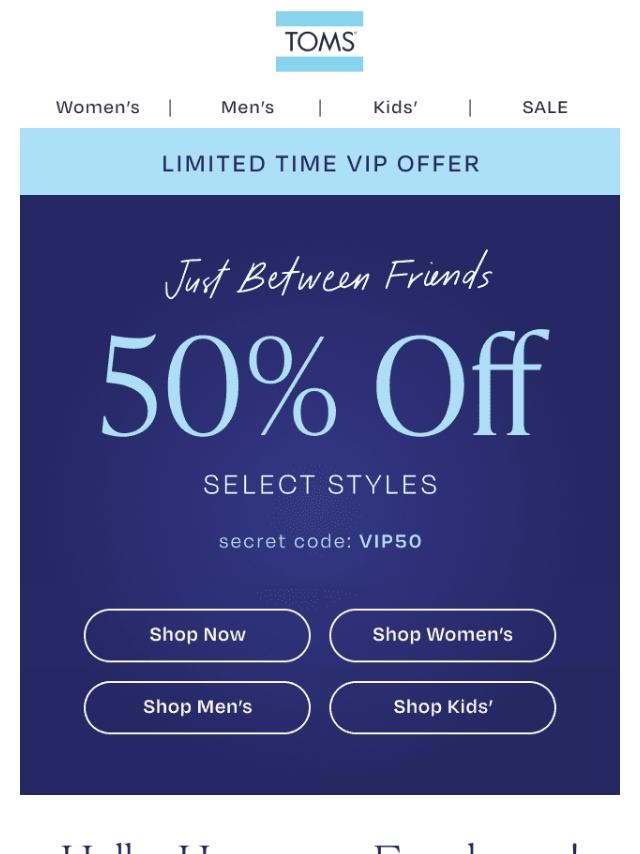The width and height of the screenshot is (640, 854).
Task: Open the Men's navigation link
Action: tap(247, 107)
